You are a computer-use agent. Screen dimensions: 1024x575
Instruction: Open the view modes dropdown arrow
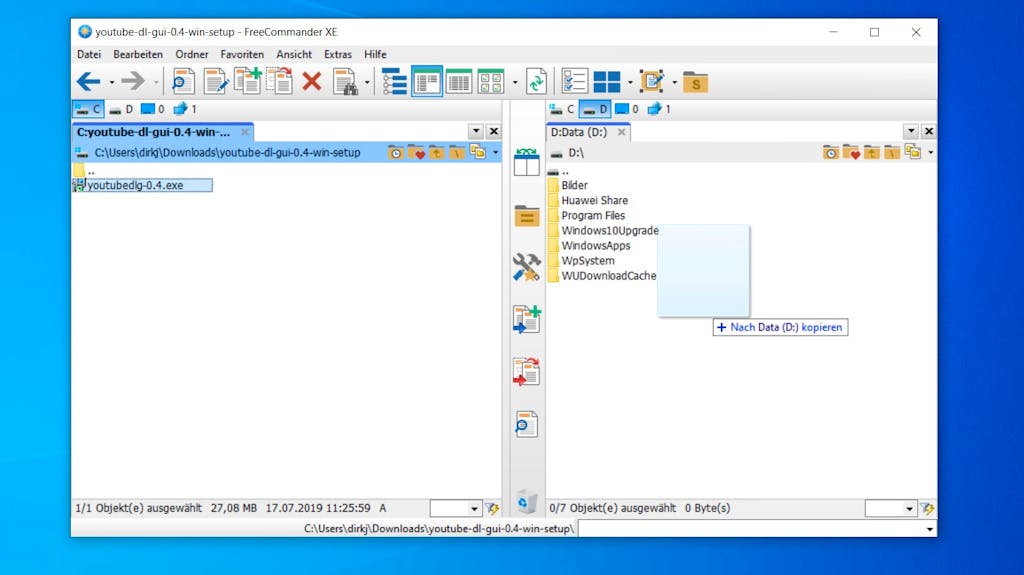pos(515,82)
